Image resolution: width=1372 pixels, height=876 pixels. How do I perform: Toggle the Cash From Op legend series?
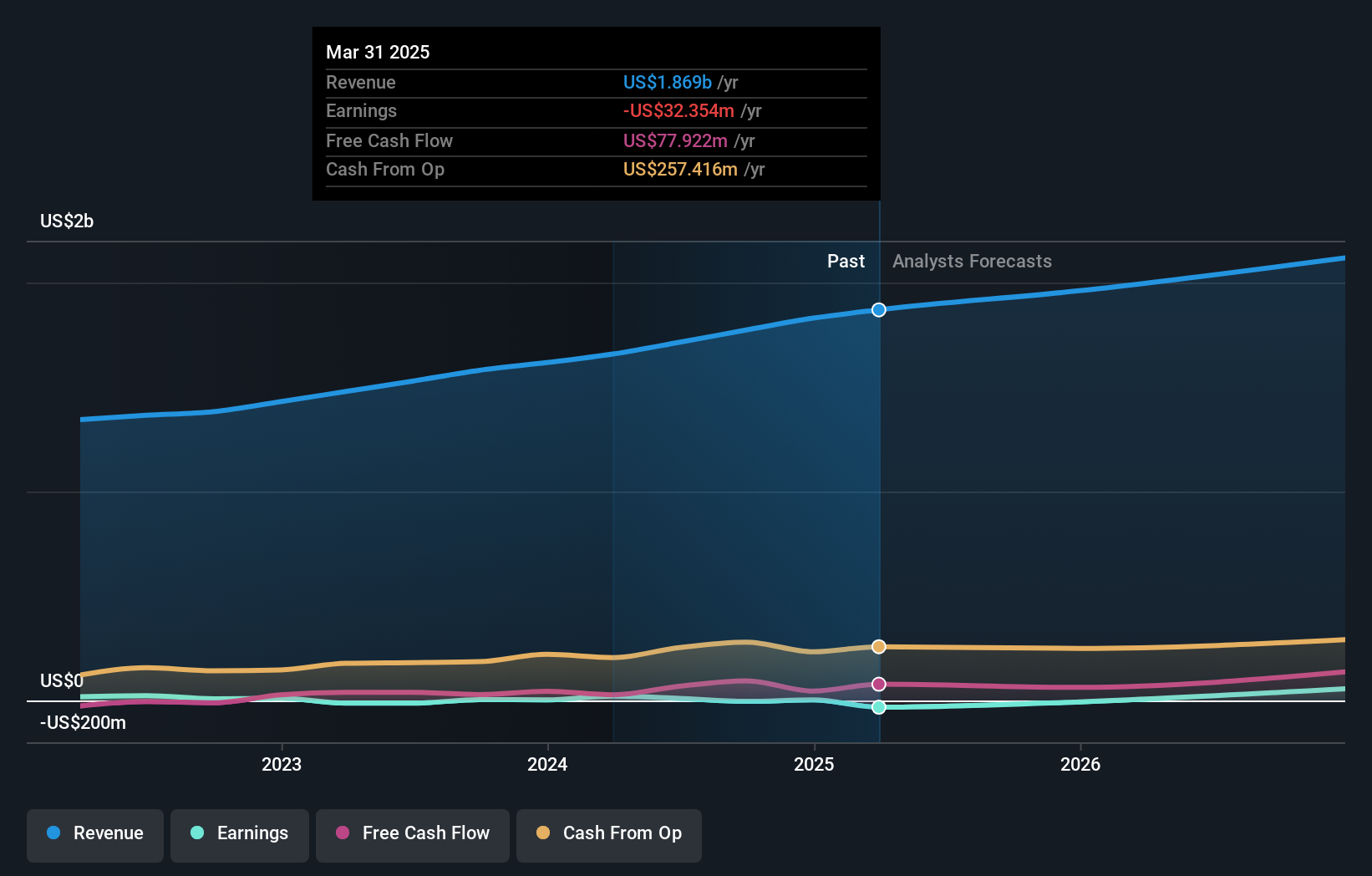[x=609, y=835]
